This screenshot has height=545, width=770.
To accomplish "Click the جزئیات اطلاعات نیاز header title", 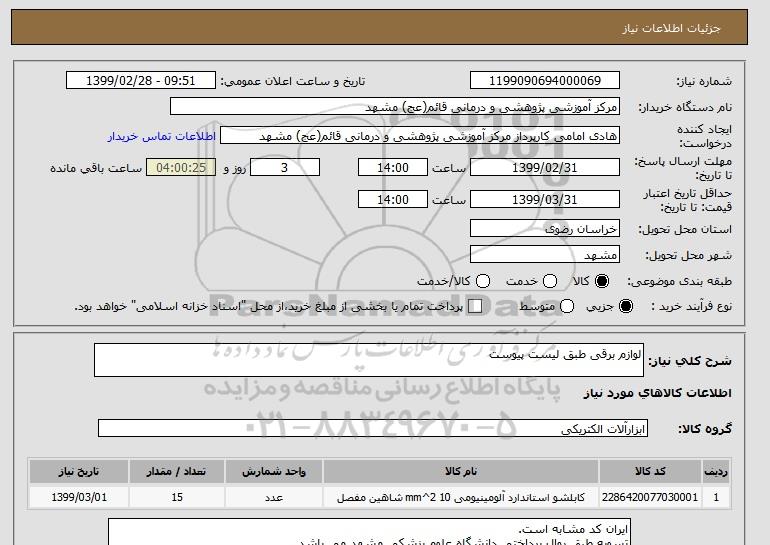I will 671,28.
